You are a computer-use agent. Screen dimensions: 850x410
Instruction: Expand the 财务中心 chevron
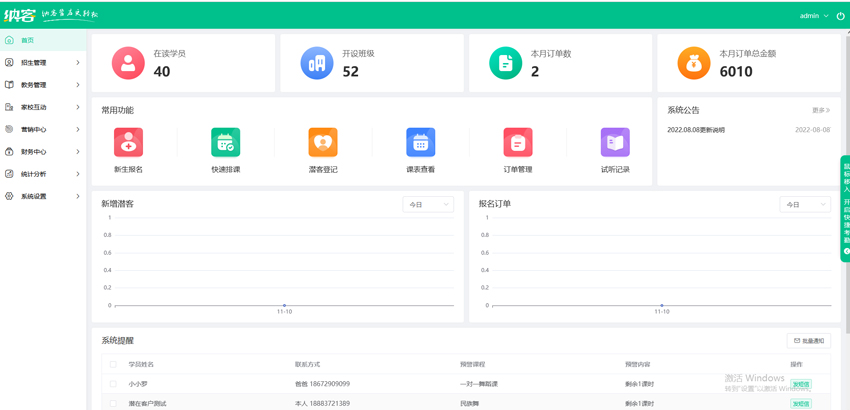78,151
